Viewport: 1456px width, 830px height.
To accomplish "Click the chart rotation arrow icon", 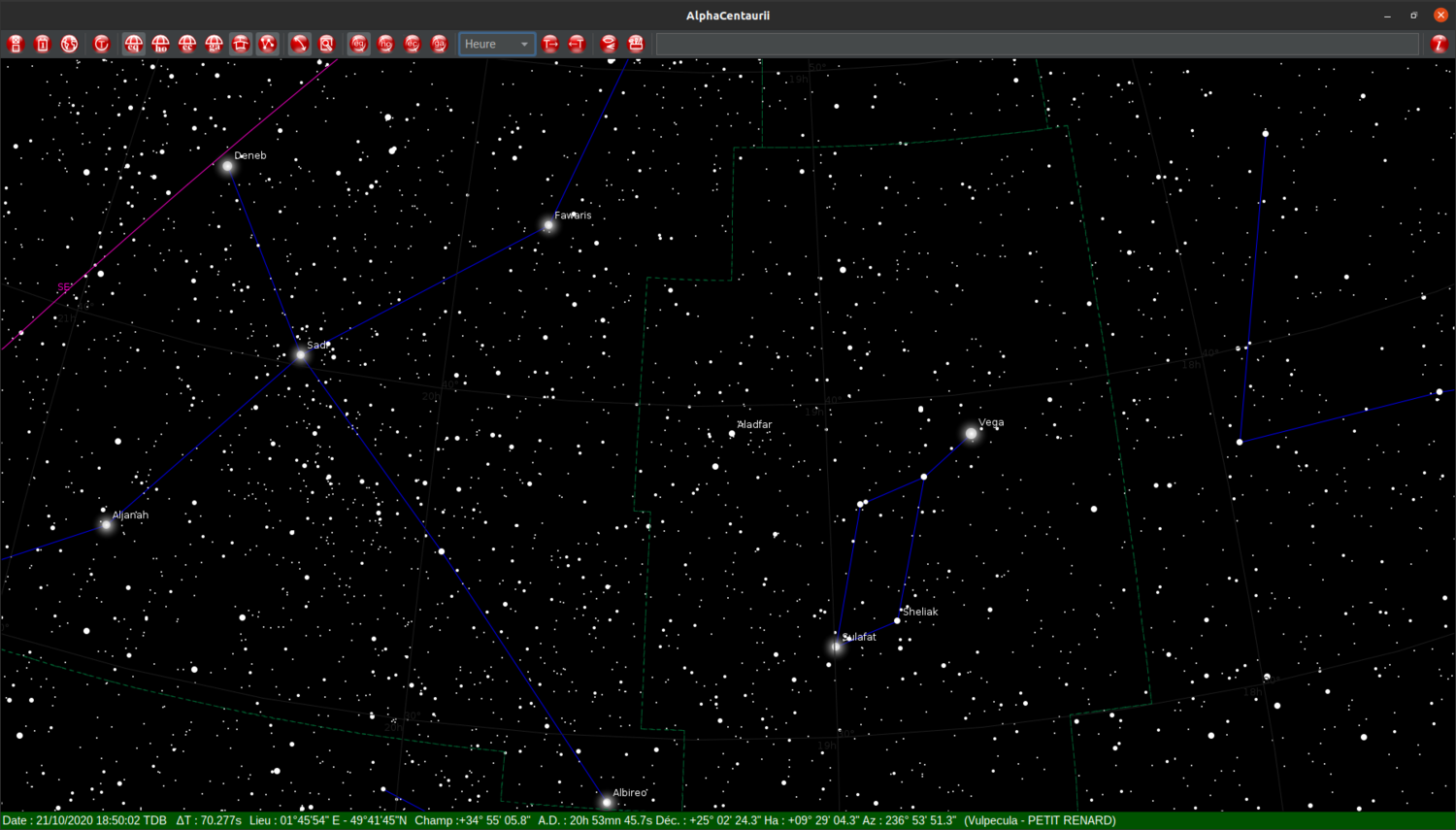I will coord(299,44).
